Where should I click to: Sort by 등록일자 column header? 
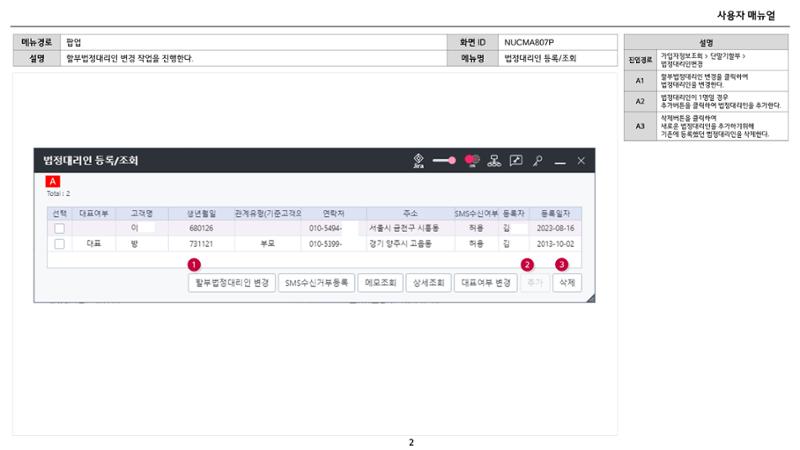click(555, 213)
